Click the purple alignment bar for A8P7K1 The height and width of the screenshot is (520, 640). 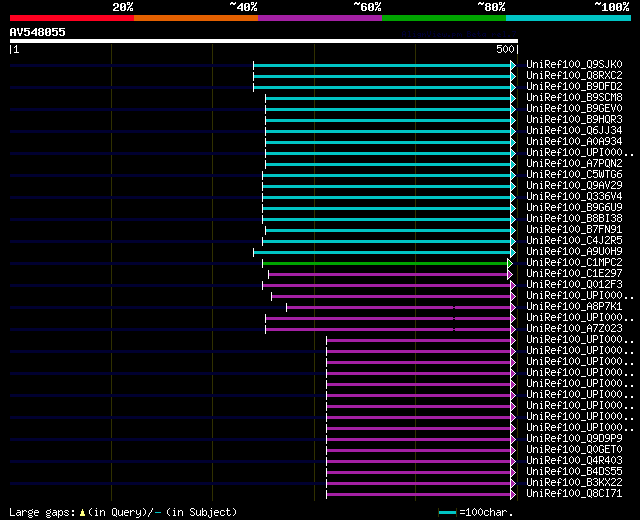(x=398, y=308)
